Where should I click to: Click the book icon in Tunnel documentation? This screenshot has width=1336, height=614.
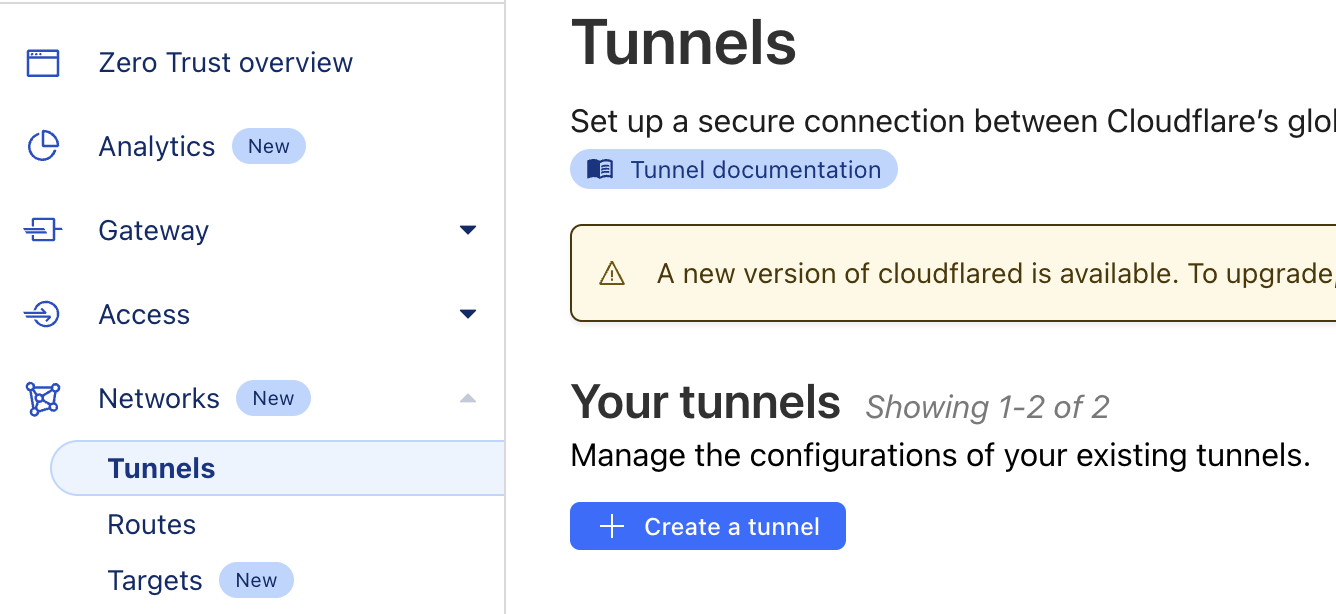pos(600,169)
